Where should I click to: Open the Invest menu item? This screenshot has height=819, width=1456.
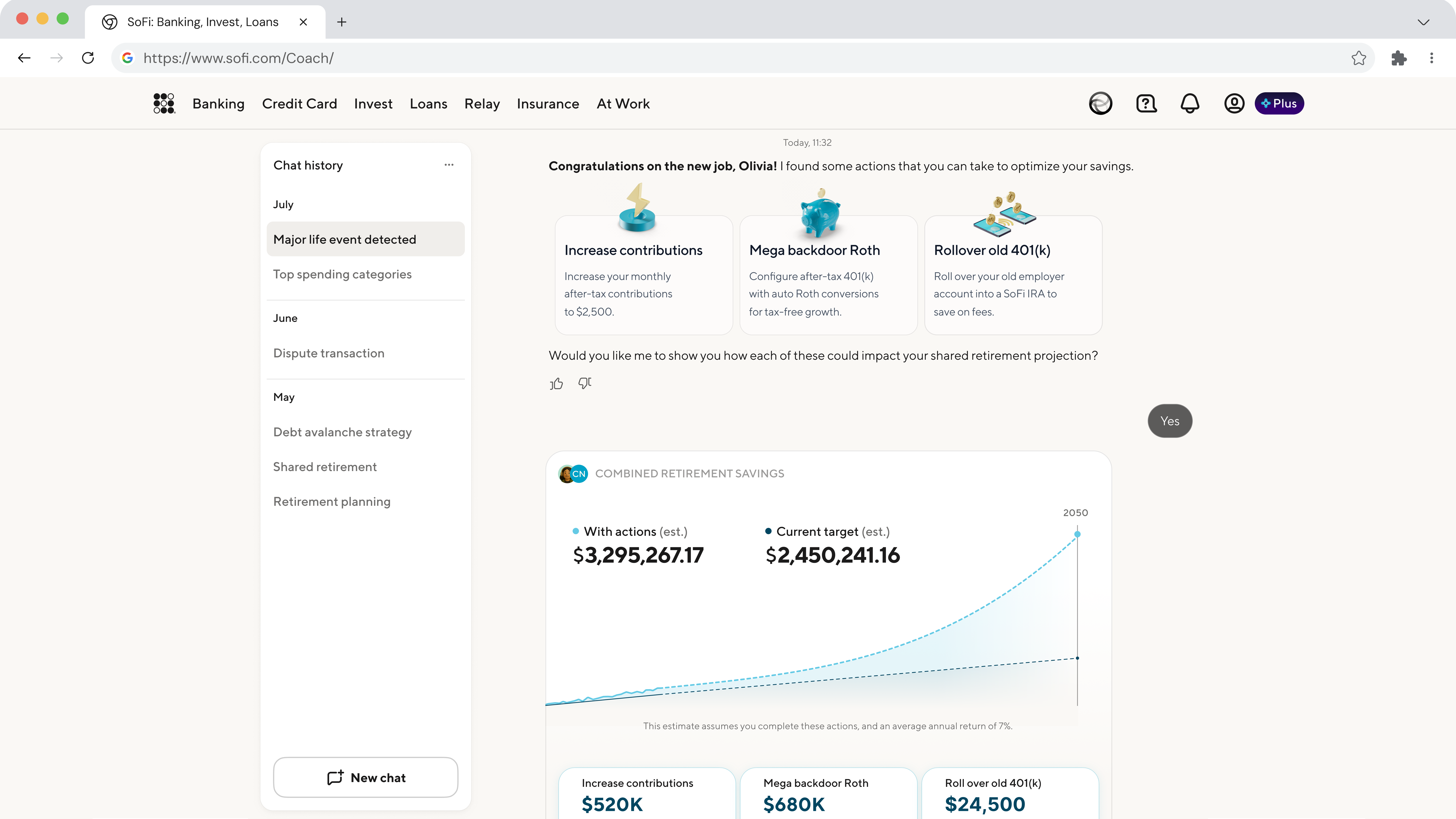(x=373, y=103)
